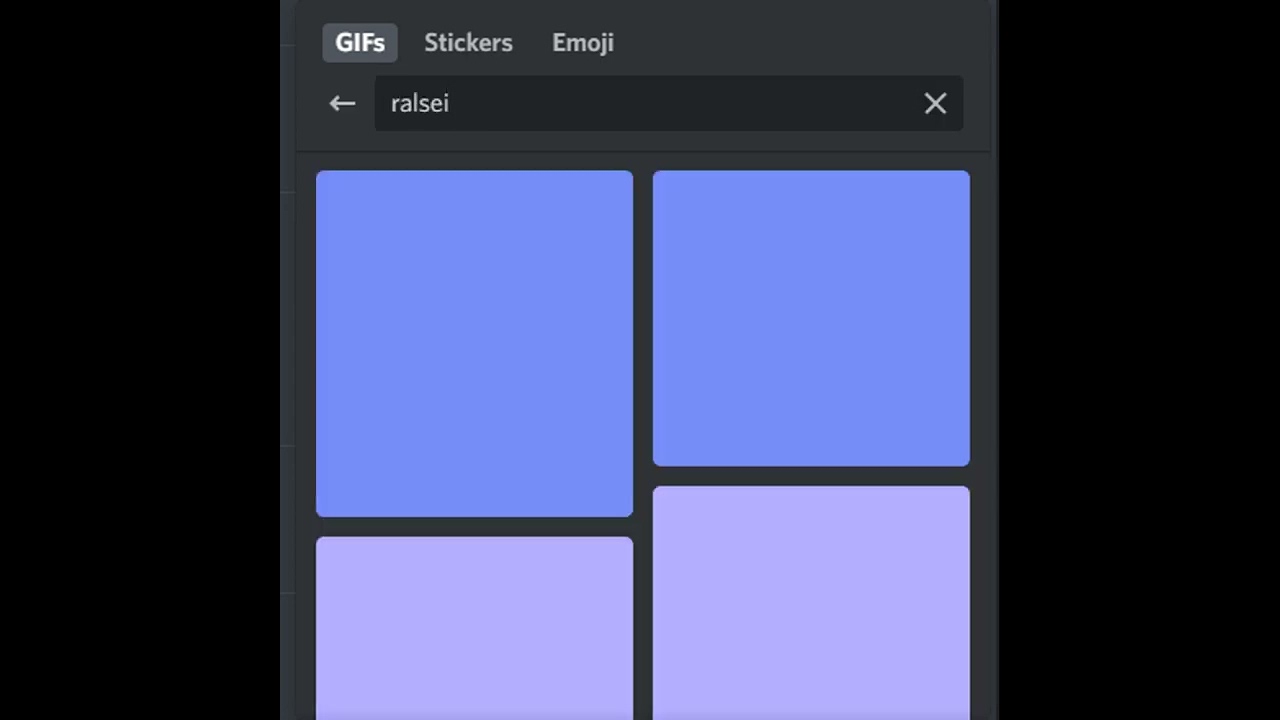Viewport: 1280px width, 720px height.
Task: Return to GIF categories via left arrow
Action: 342,103
